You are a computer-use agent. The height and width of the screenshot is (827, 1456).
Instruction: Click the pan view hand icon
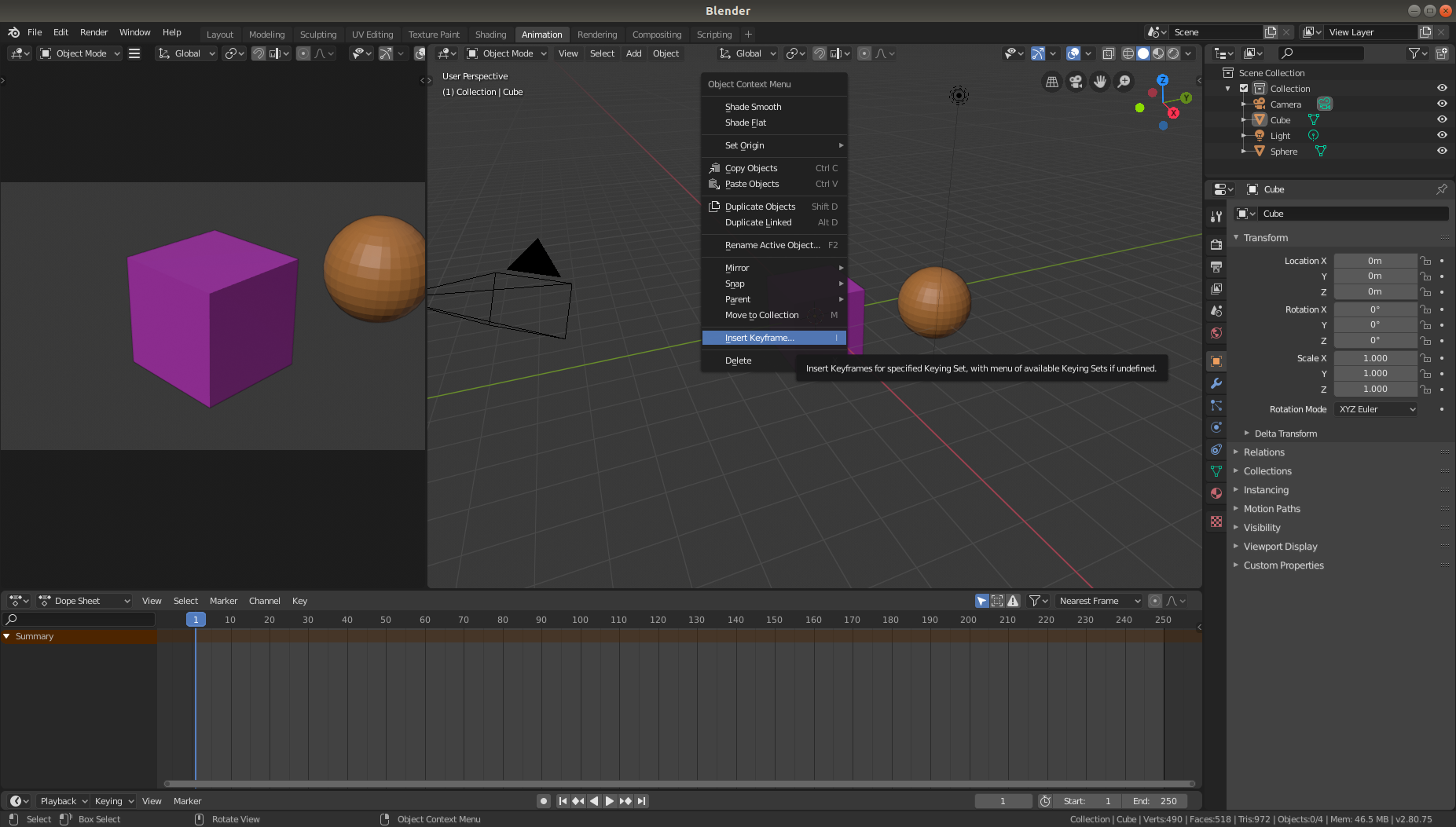click(1100, 82)
